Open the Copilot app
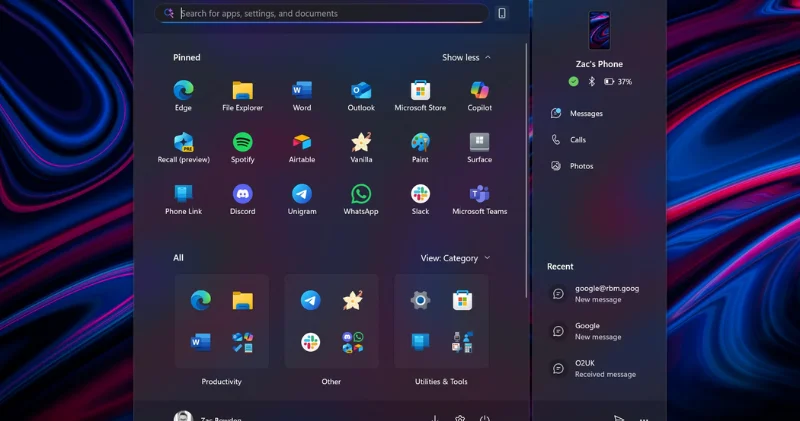The width and height of the screenshot is (800, 421). tap(479, 96)
